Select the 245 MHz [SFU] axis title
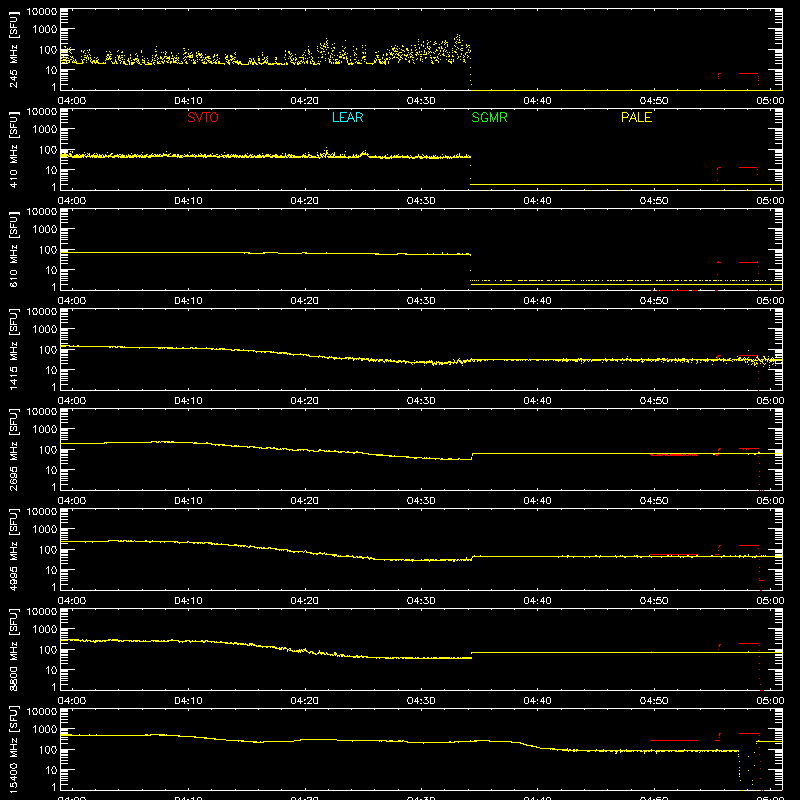This screenshot has height=800, width=800. coord(13,49)
